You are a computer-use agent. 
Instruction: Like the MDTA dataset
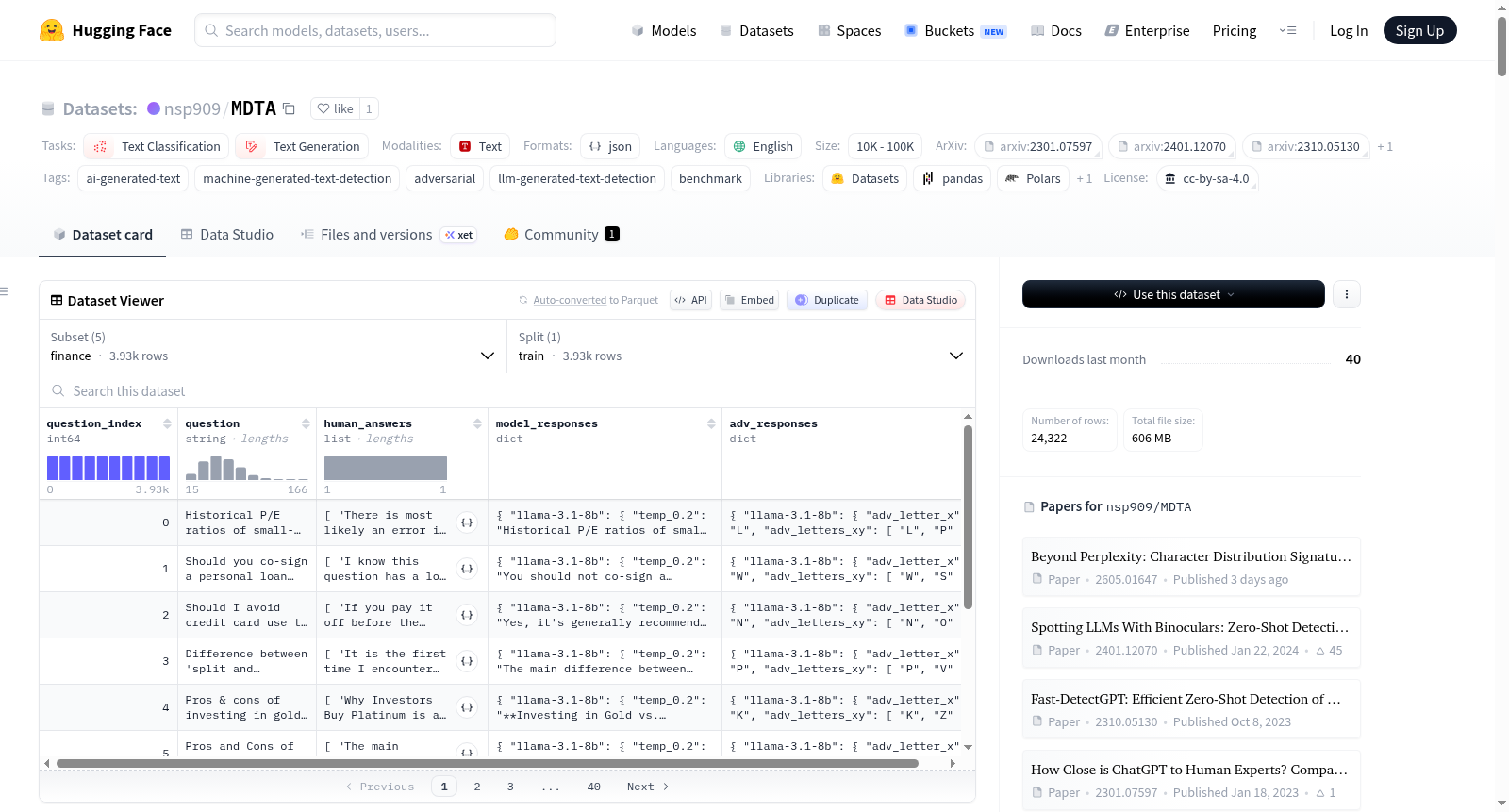tap(335, 108)
